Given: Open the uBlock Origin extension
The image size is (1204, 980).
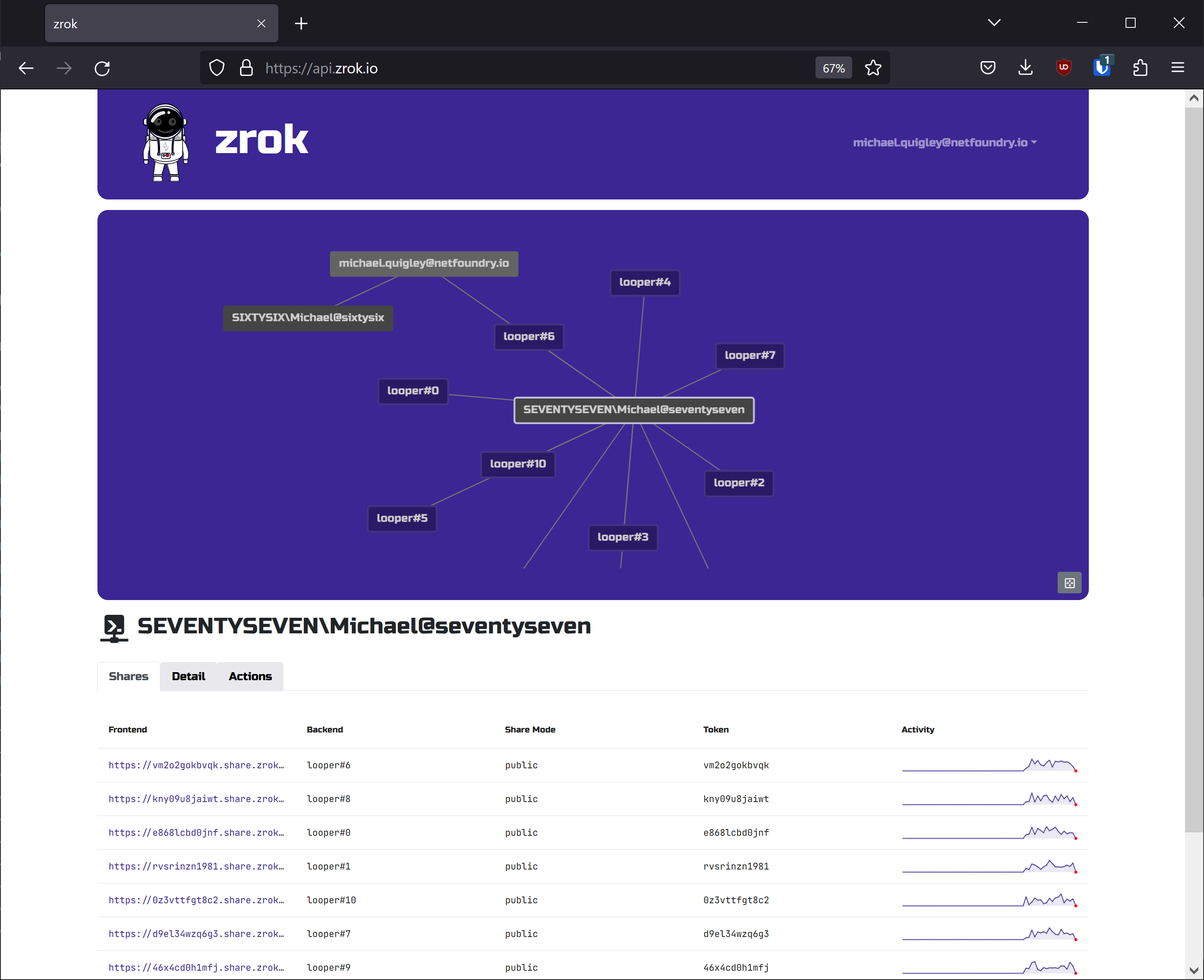Looking at the screenshot, I should (x=1064, y=68).
